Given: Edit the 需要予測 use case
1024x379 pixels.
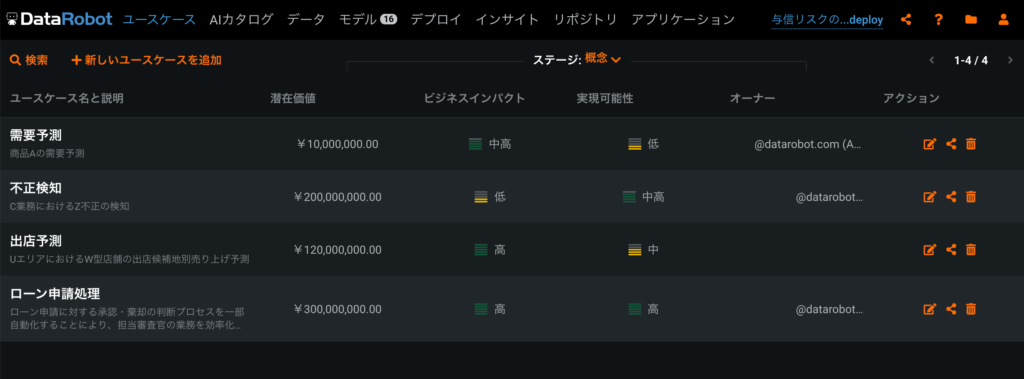Looking at the screenshot, I should click(929, 144).
